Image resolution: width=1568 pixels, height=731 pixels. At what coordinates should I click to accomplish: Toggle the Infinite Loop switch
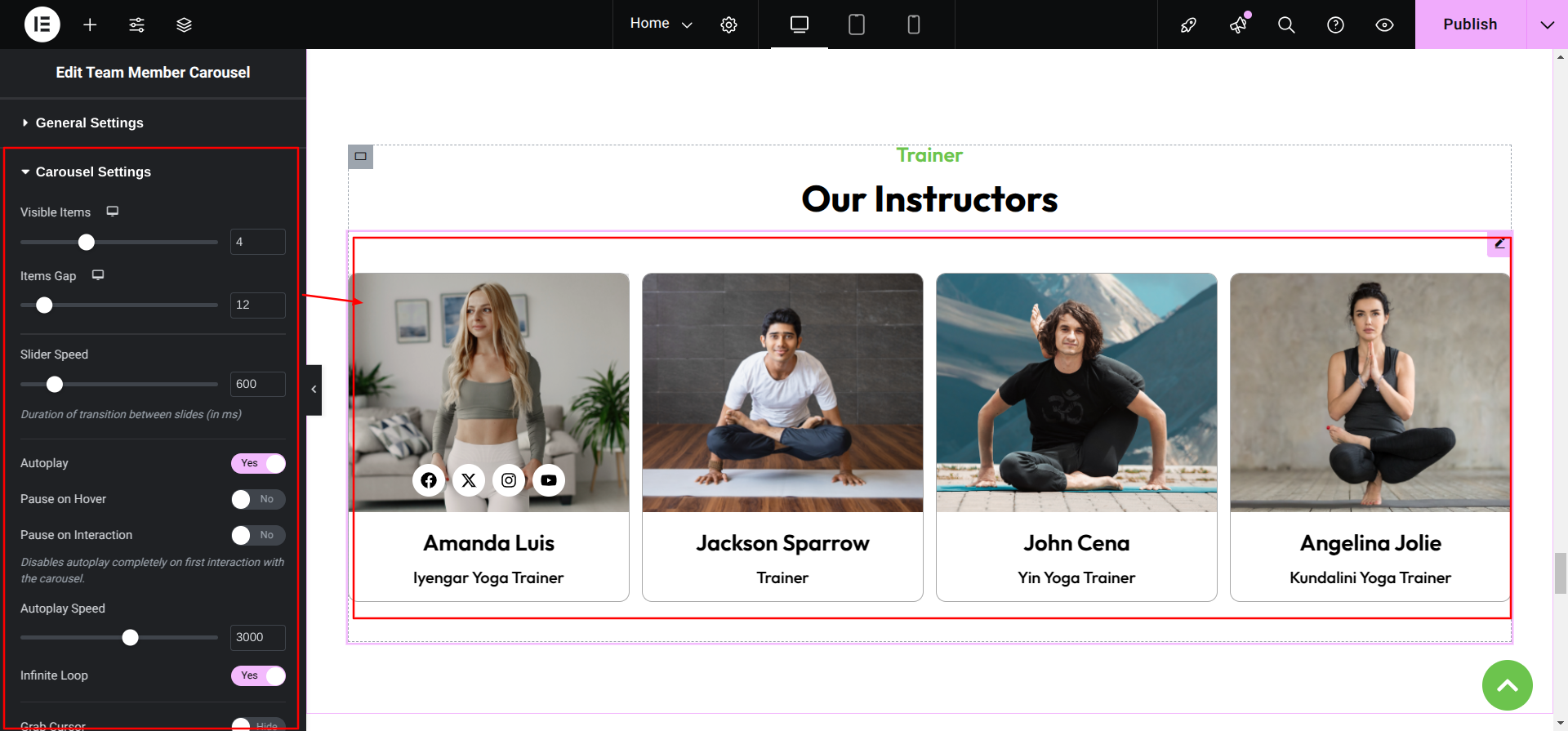258,675
